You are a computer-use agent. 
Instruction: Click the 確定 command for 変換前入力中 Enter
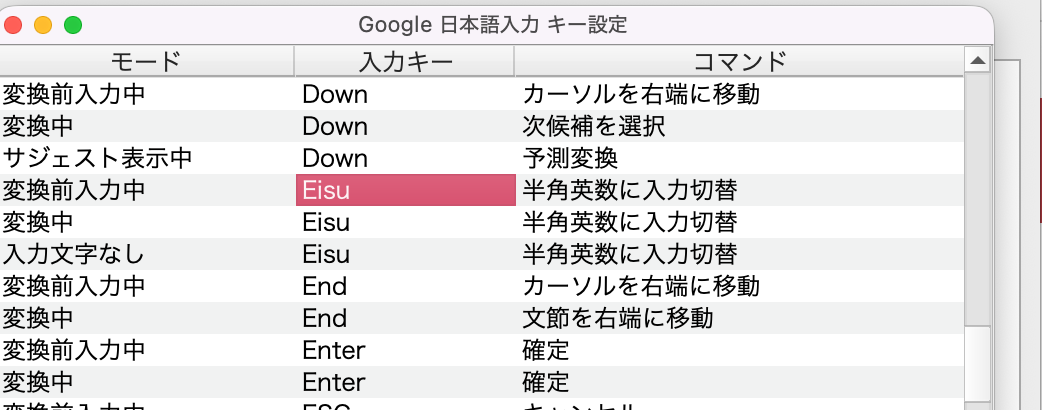click(546, 350)
